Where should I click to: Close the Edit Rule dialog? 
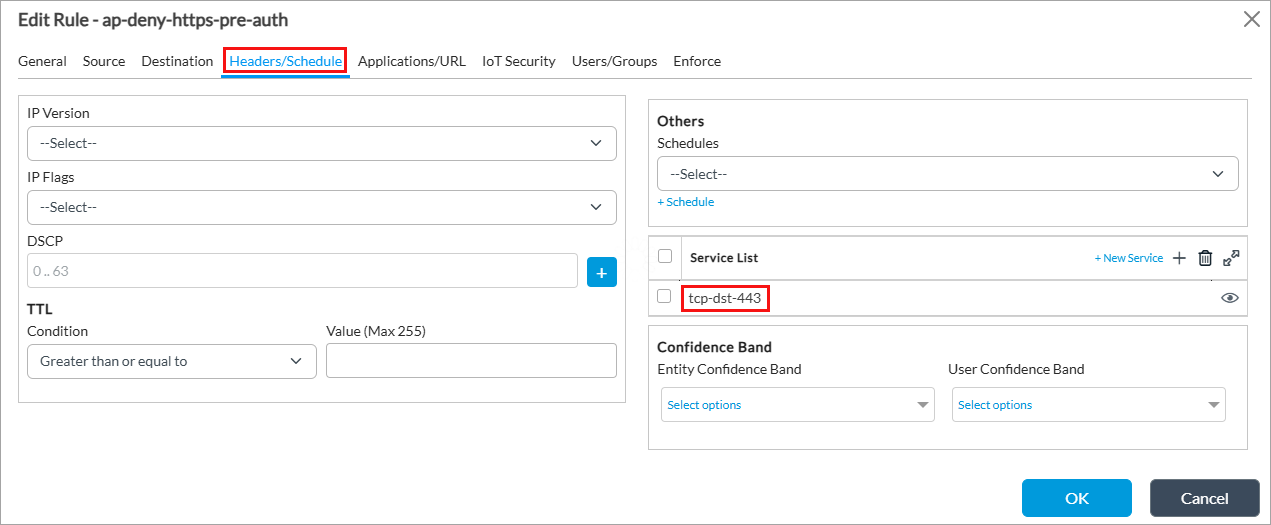(1250, 19)
